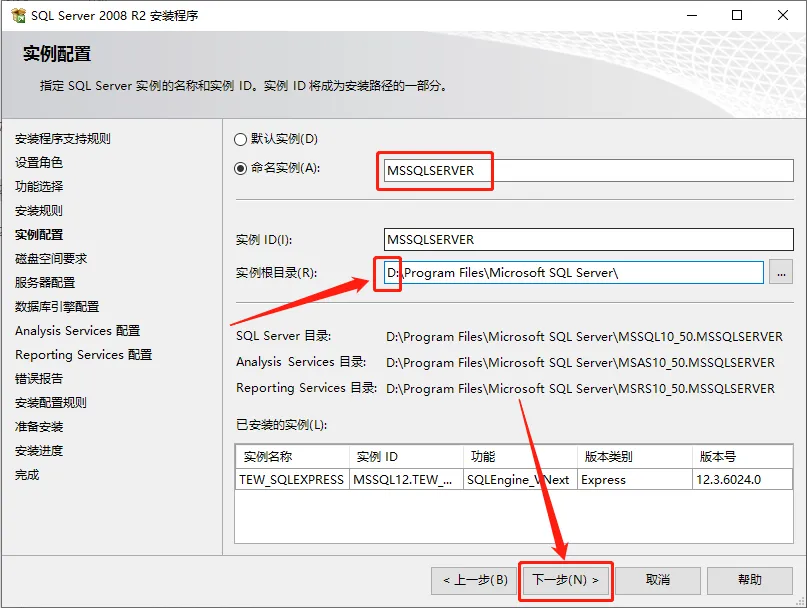This screenshot has height=608, width=807.
Task: Select 安装配置规则 step in sidebar
Action: [50, 403]
